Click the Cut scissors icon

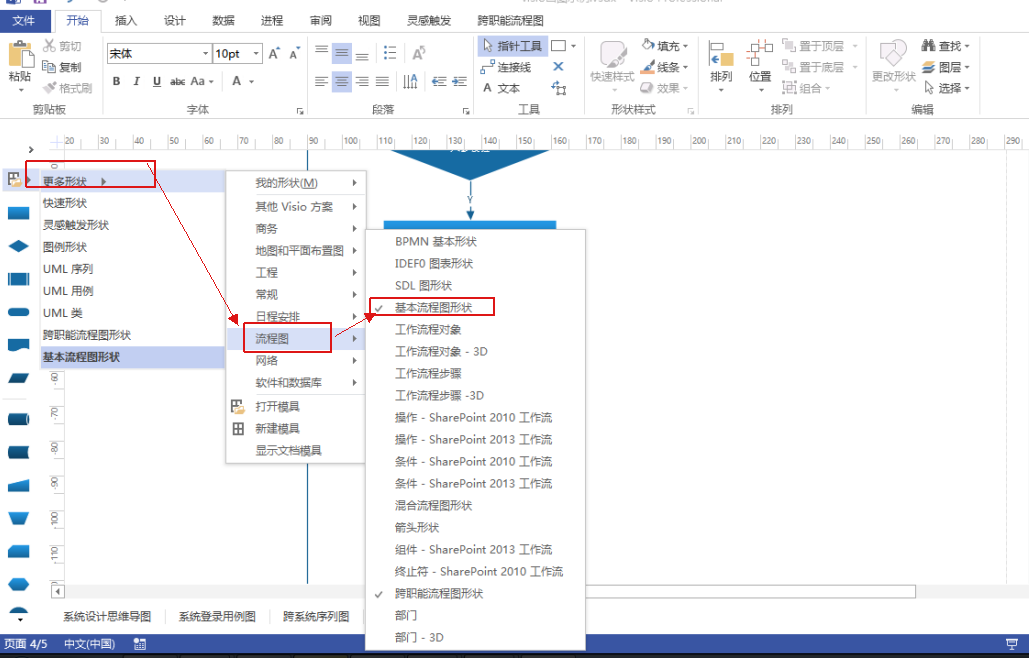tap(49, 45)
